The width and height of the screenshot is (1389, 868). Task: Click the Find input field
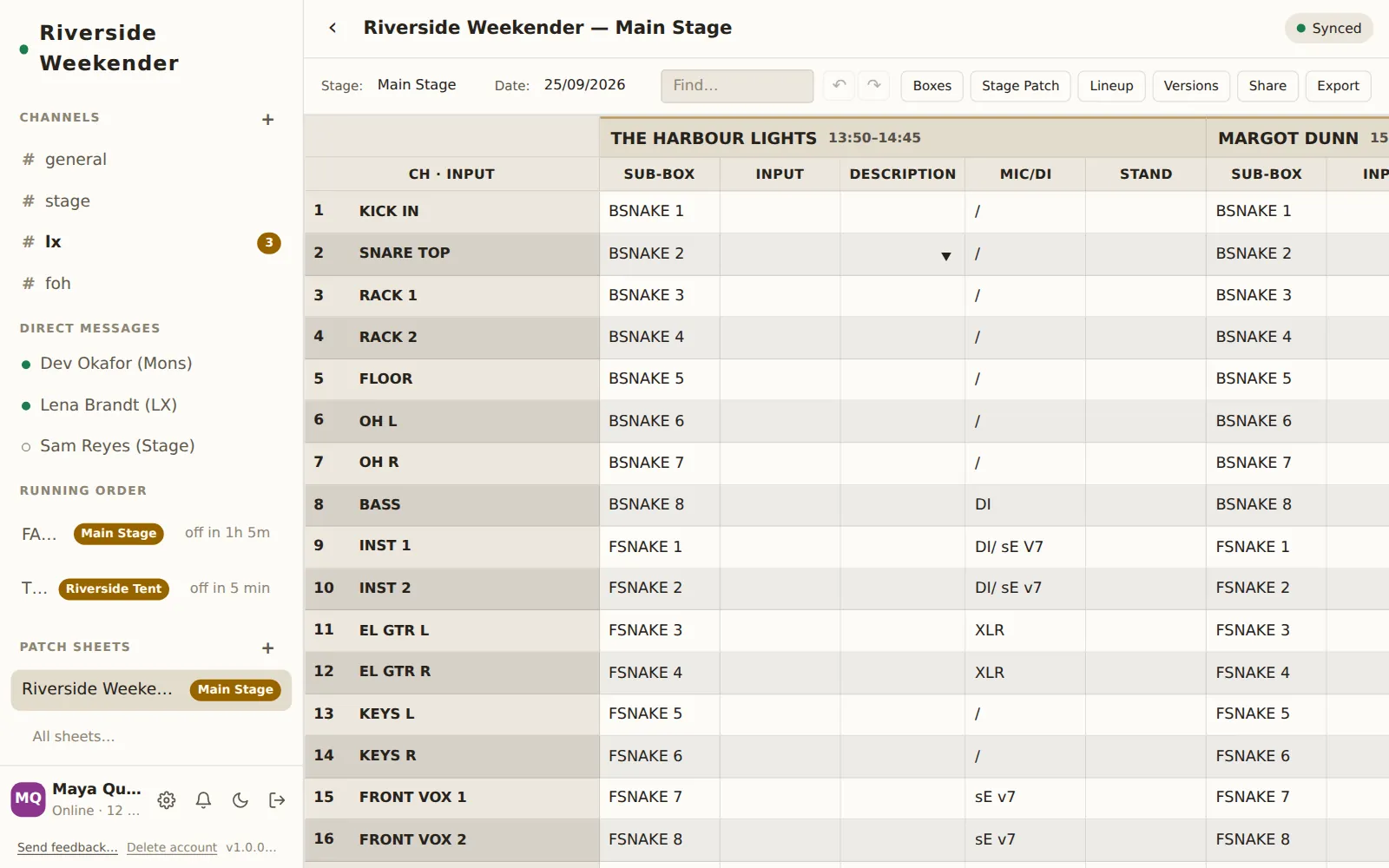point(737,86)
